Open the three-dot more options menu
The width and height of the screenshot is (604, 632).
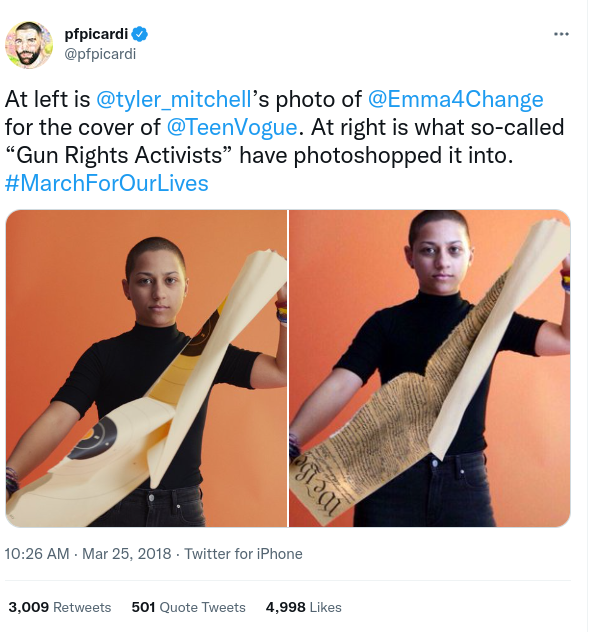(561, 34)
